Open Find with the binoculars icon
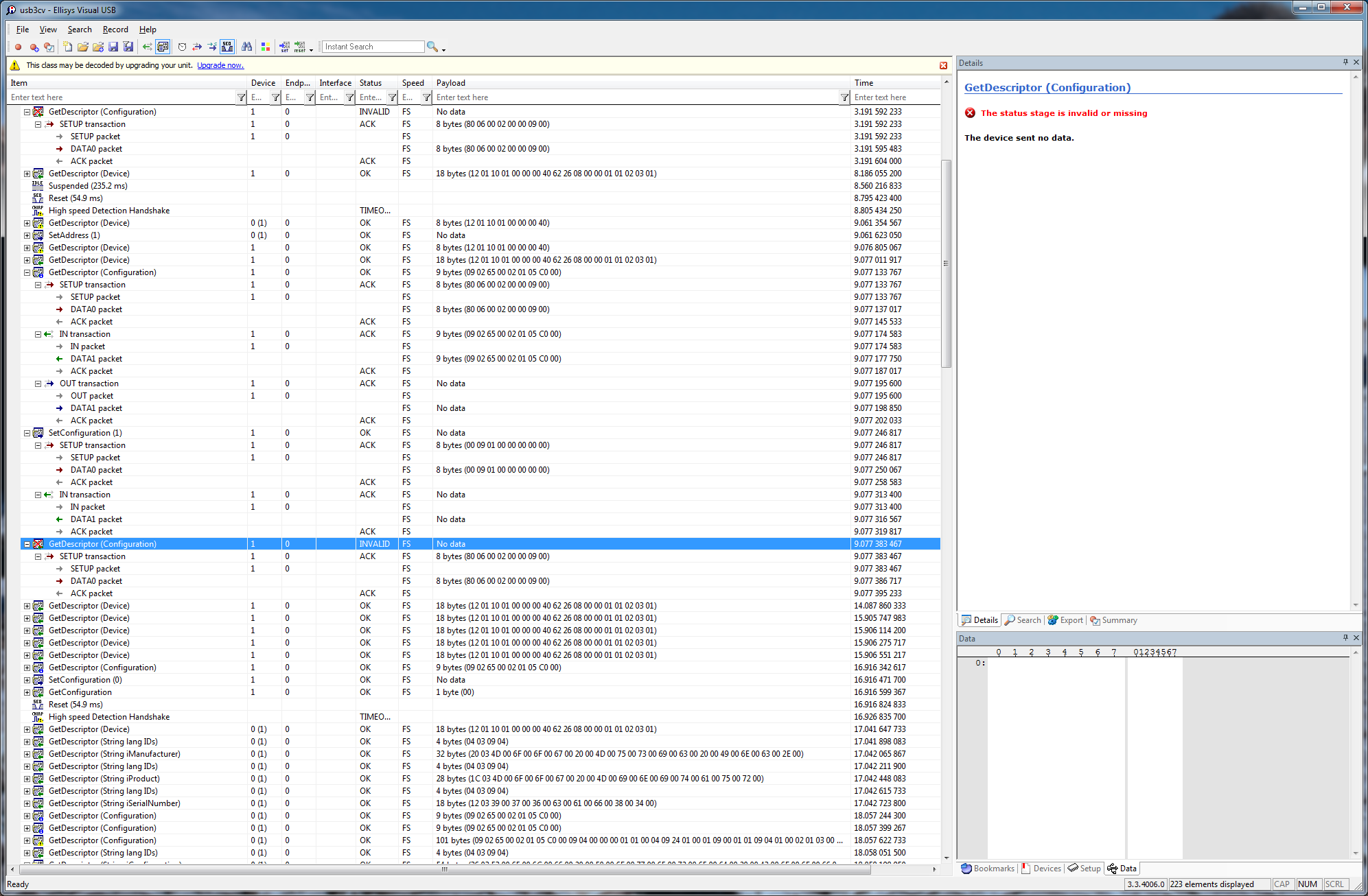 (x=246, y=47)
